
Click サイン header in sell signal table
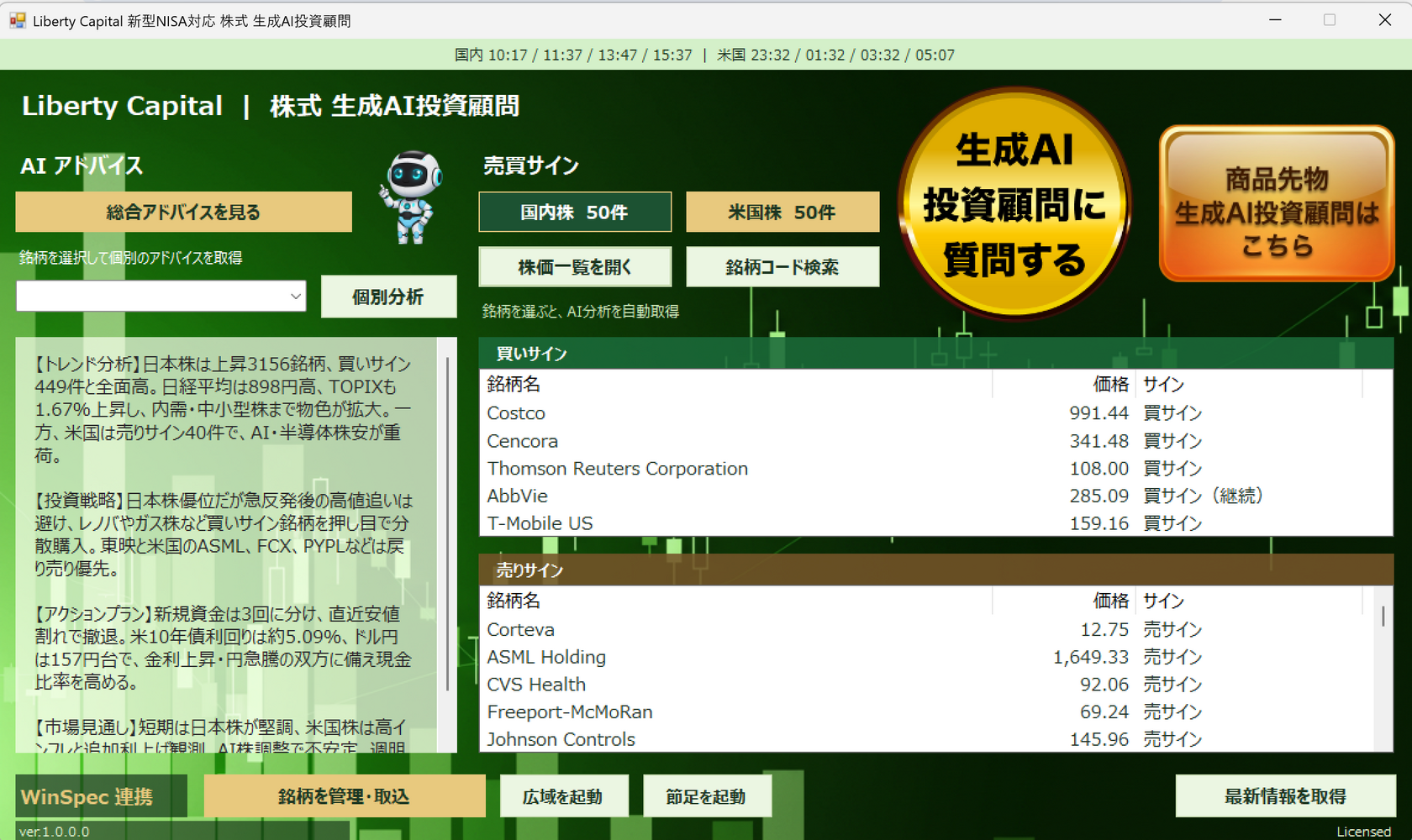coord(1249,601)
